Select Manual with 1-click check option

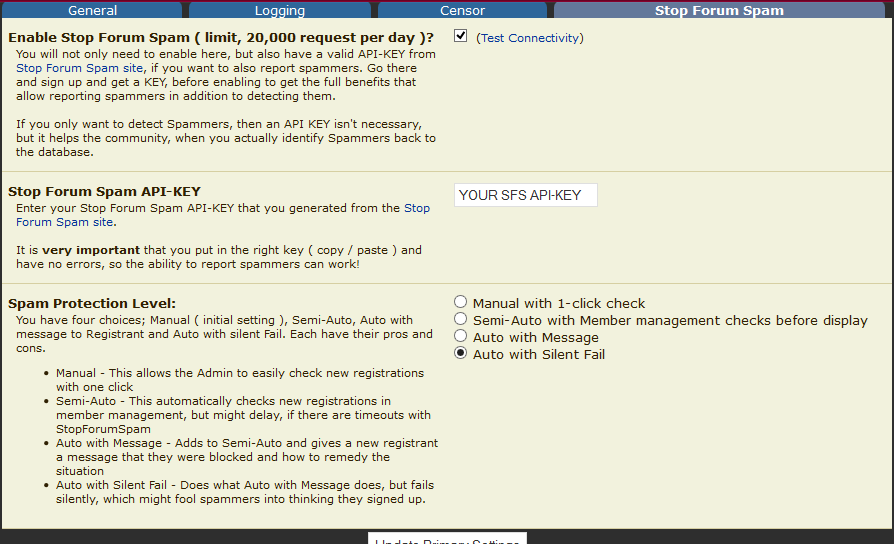point(460,302)
